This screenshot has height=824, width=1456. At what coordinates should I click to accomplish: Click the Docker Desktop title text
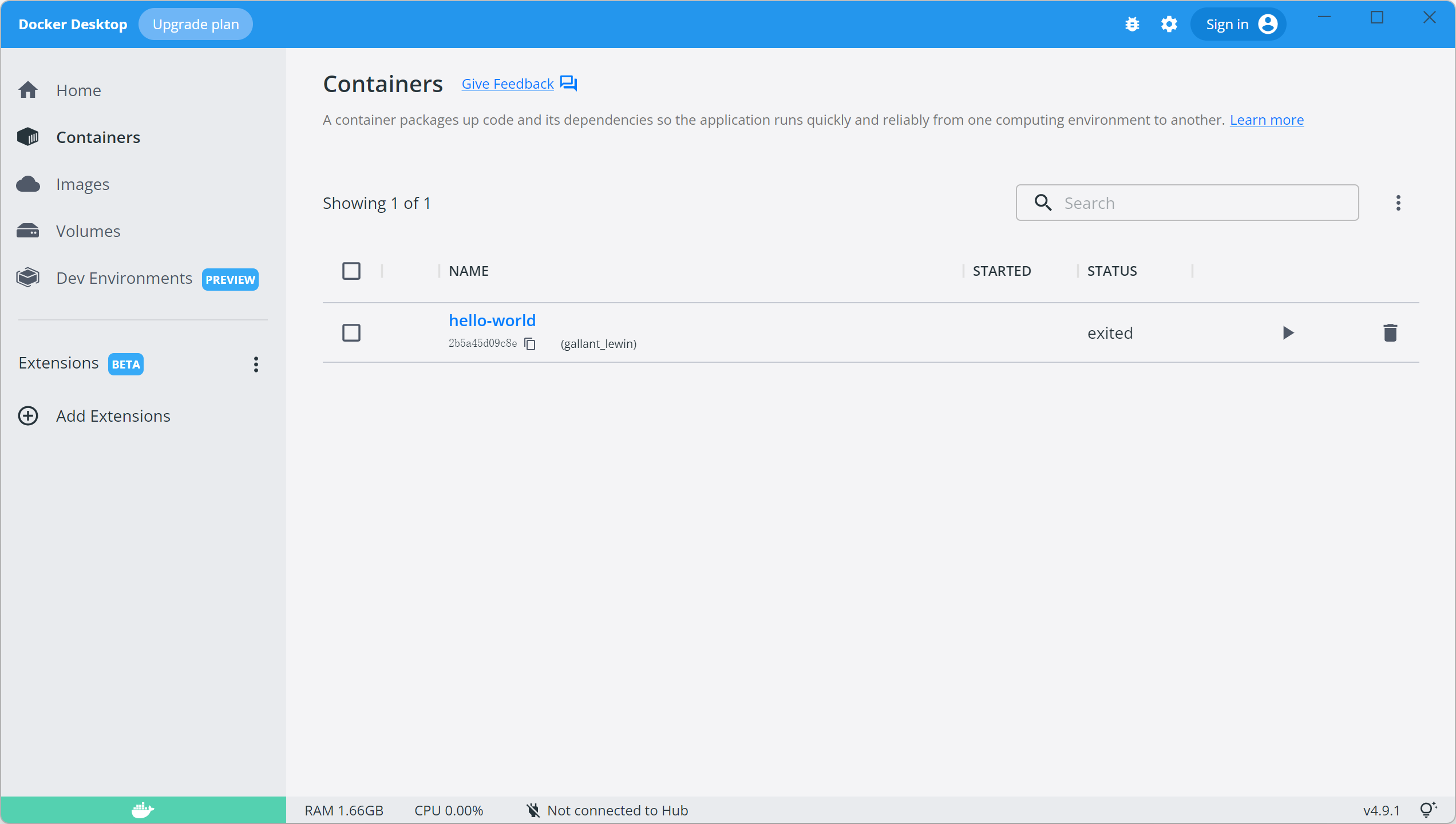tap(73, 24)
